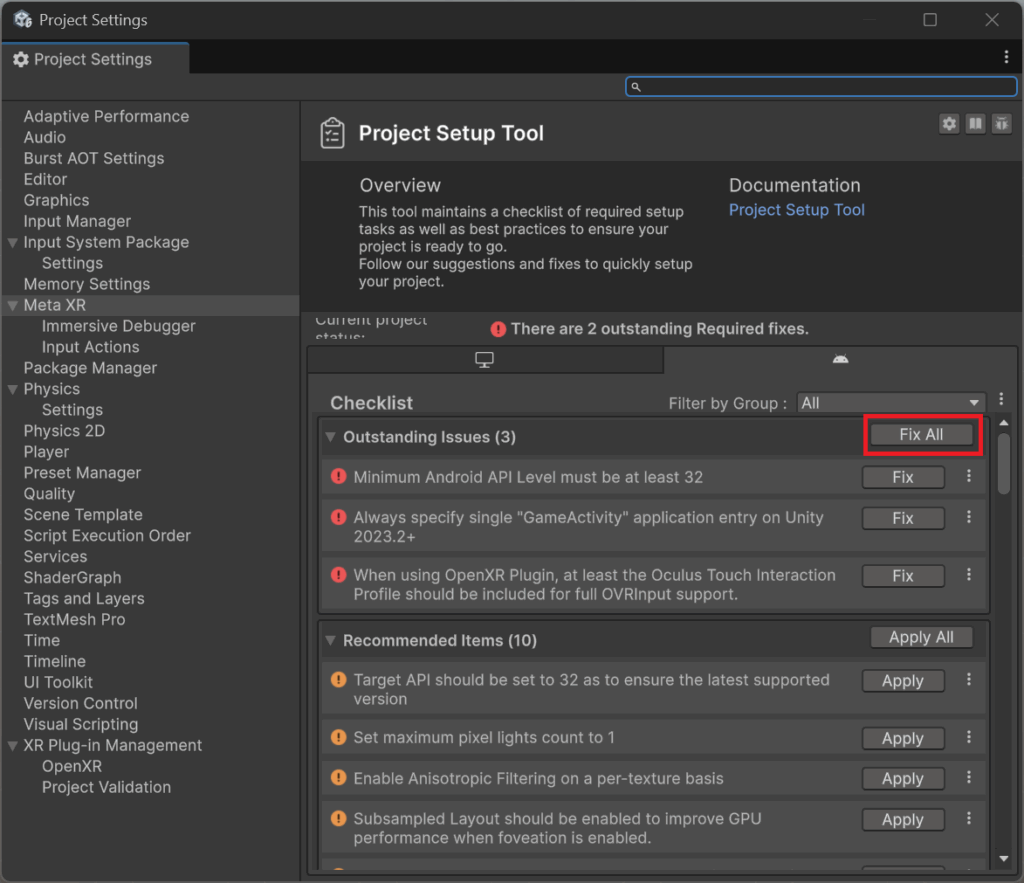This screenshot has width=1024, height=883.
Task: Open the three-dot menu of Project Settings tab bar
Action: (1006, 57)
